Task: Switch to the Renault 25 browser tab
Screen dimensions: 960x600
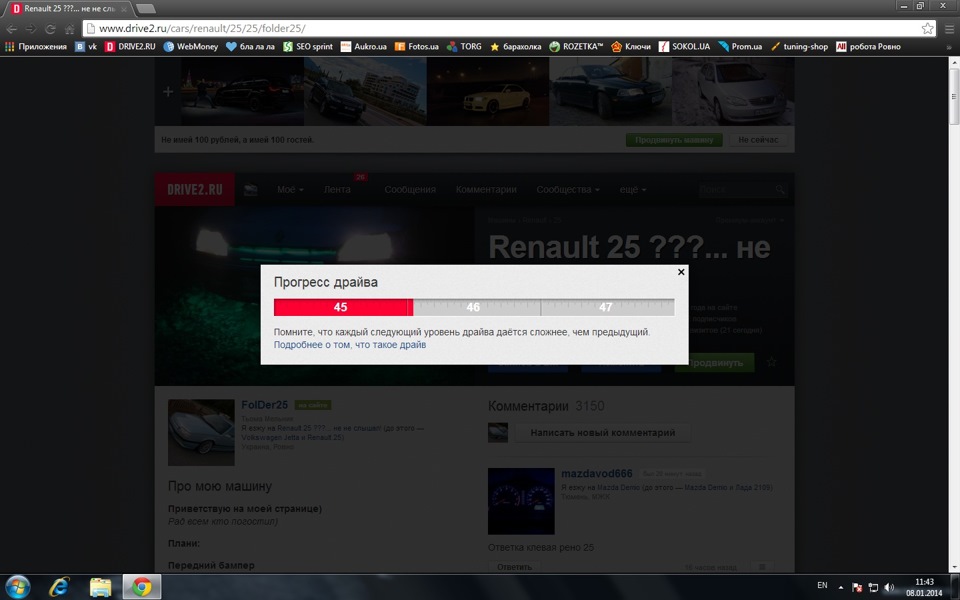Action: pyautogui.click(x=69, y=9)
